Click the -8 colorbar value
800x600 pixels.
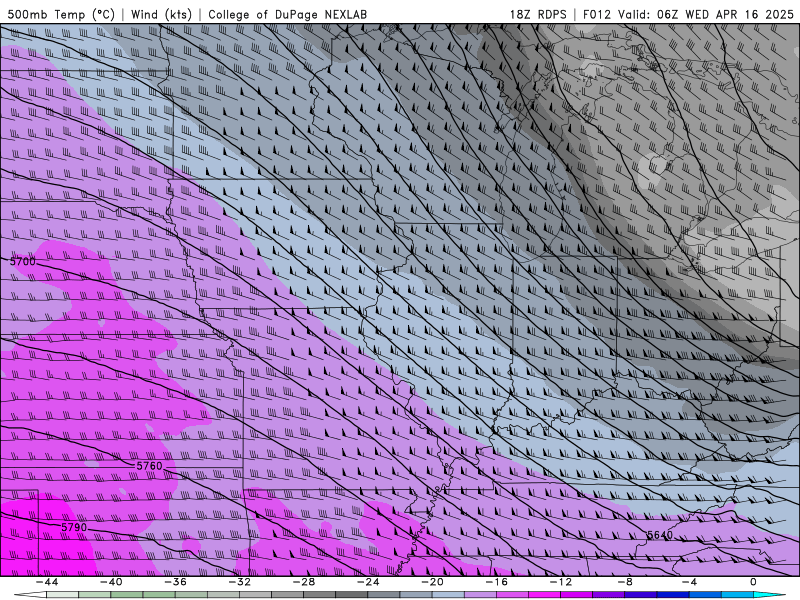point(624,582)
